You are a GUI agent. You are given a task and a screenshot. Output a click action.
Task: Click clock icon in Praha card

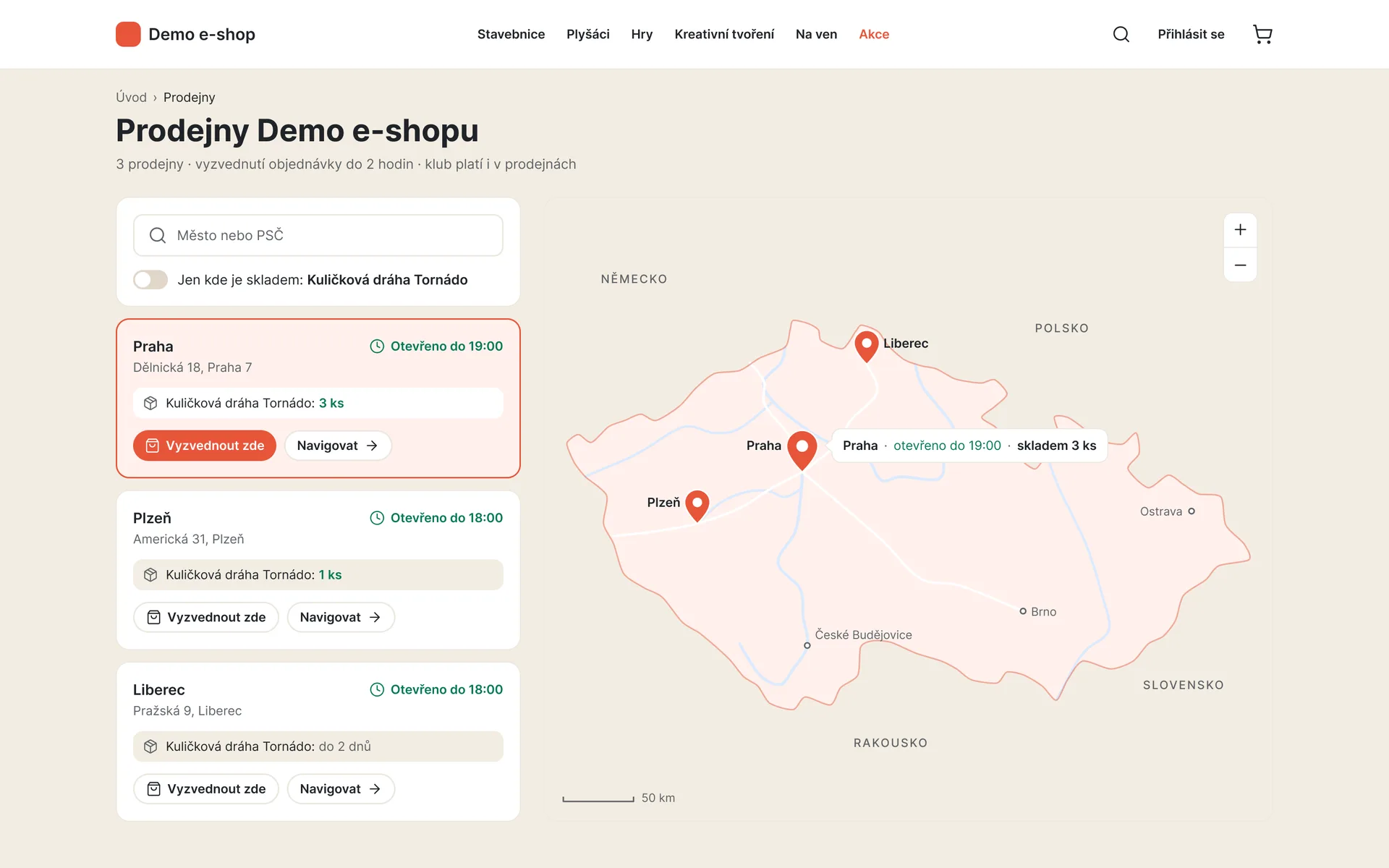377,346
